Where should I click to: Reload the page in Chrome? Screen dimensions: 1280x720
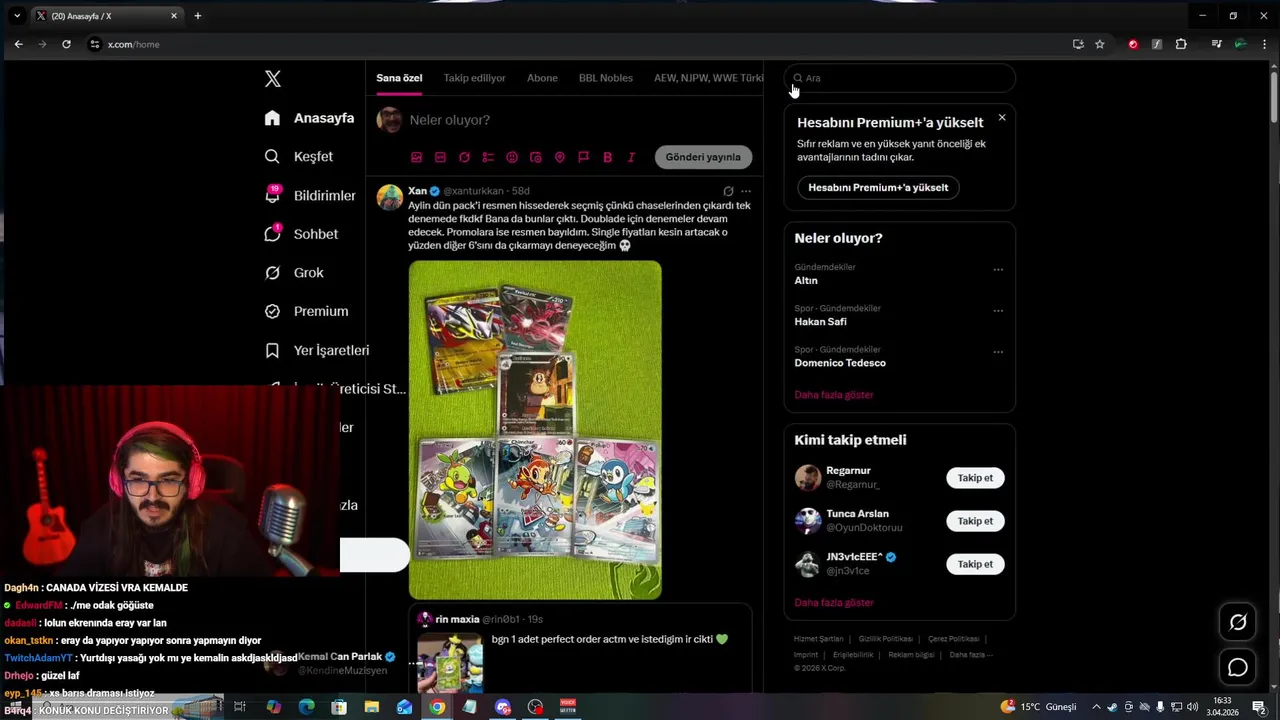click(66, 44)
